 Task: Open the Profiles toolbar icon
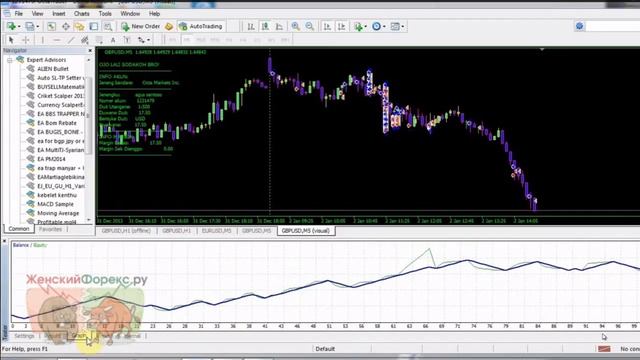click(x=30, y=27)
